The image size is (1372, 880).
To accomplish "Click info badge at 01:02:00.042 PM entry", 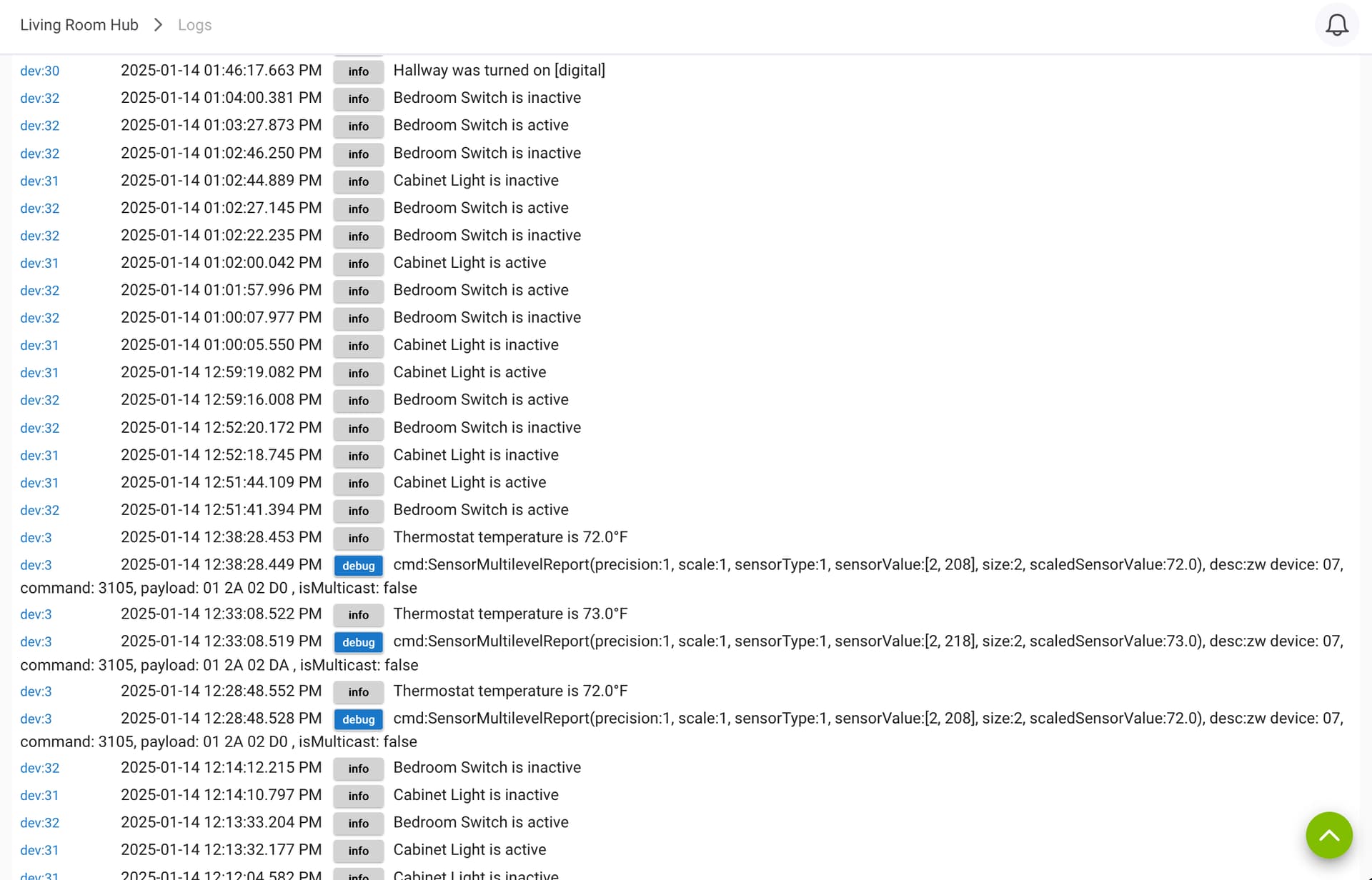I will pos(359,264).
